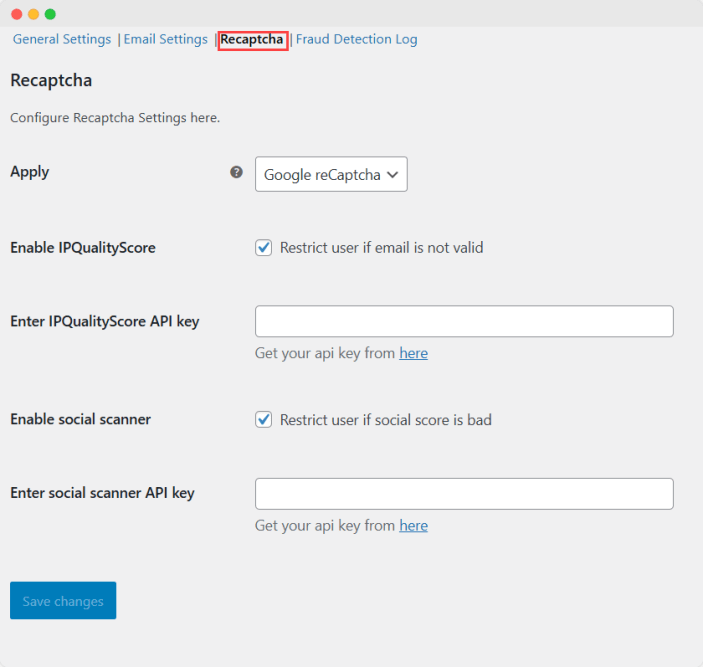Click the 'Enter IPQualityScore API key' label

tap(104, 321)
